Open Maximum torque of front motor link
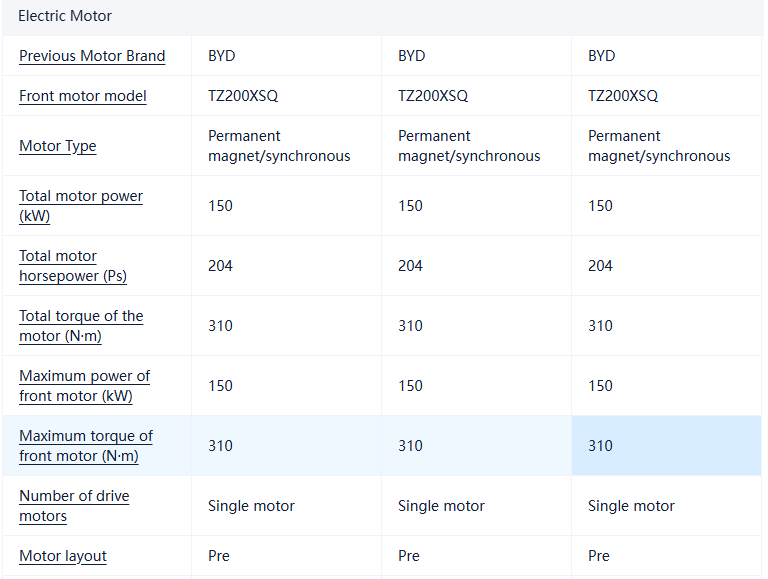 (x=86, y=446)
